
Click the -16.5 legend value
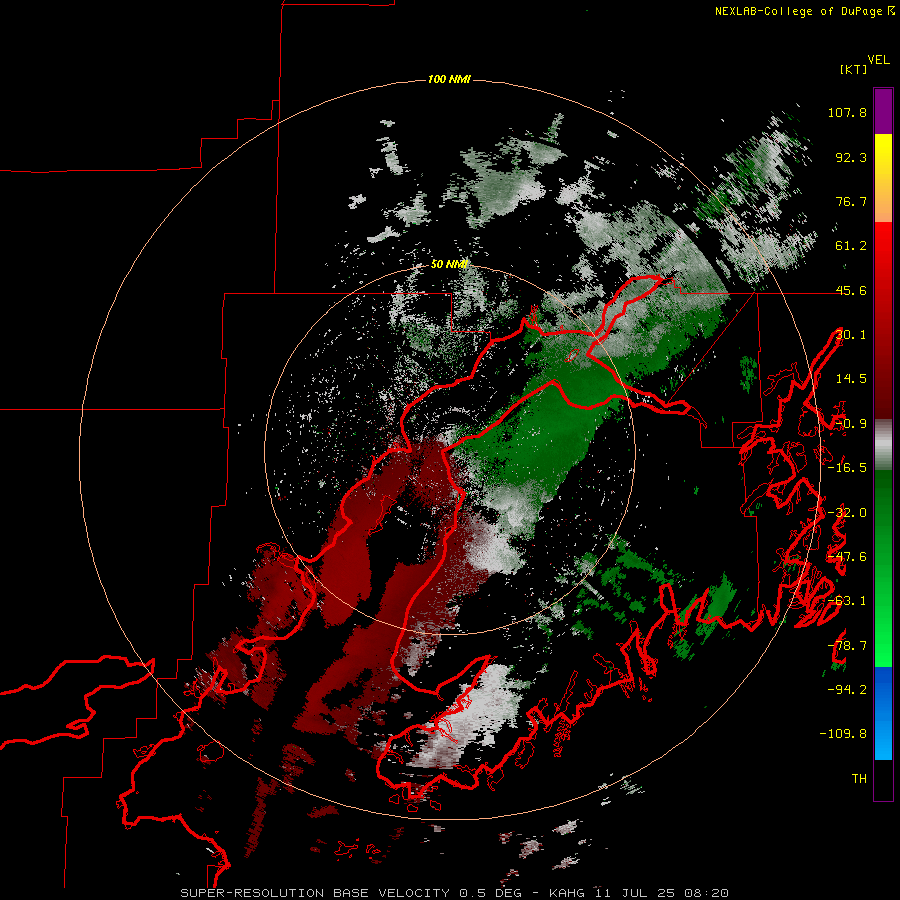tap(847, 468)
